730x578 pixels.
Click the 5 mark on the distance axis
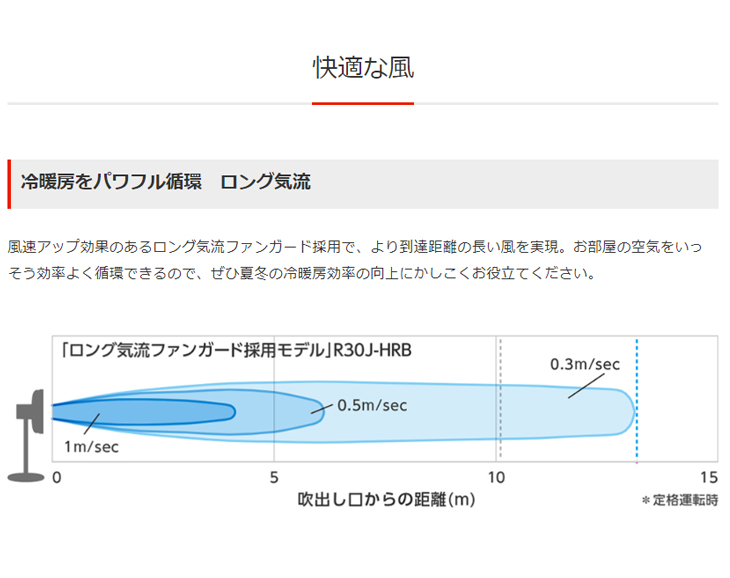click(x=274, y=477)
